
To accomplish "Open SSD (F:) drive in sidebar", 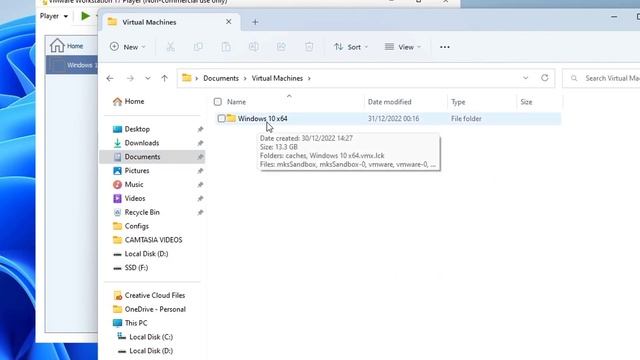I will (136, 268).
